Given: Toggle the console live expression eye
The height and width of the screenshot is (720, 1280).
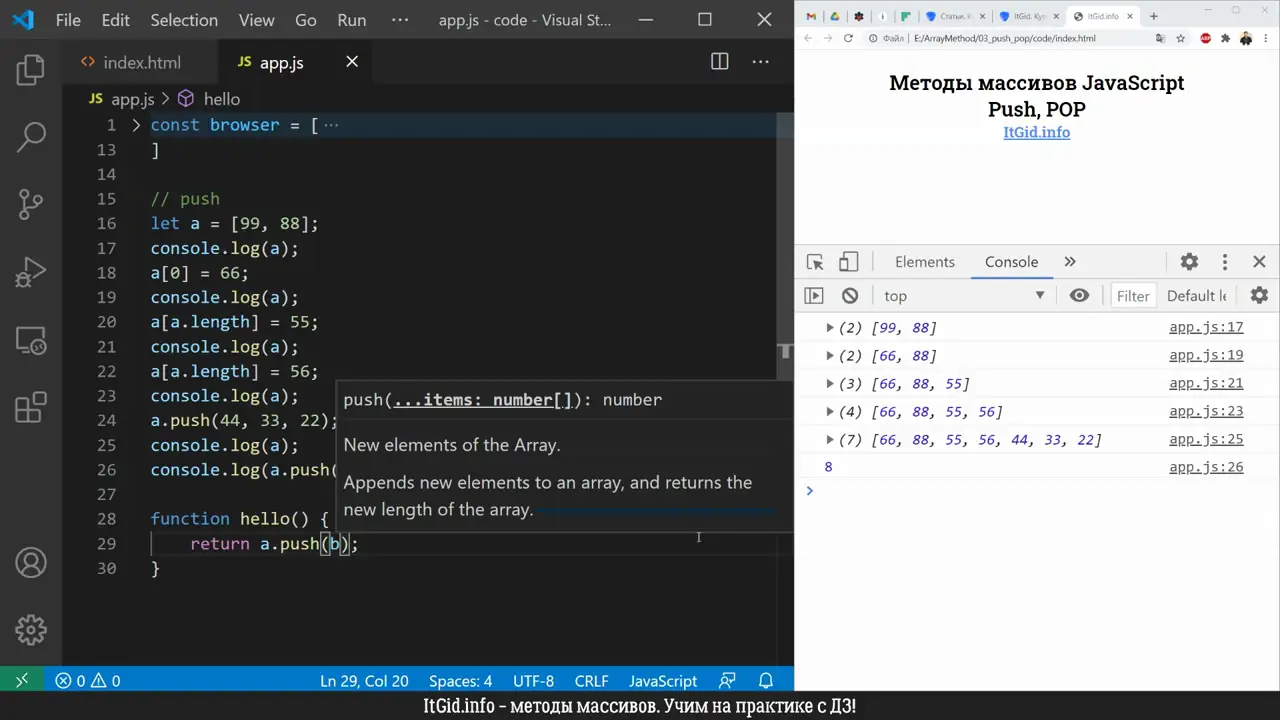Looking at the screenshot, I should click(x=1079, y=296).
